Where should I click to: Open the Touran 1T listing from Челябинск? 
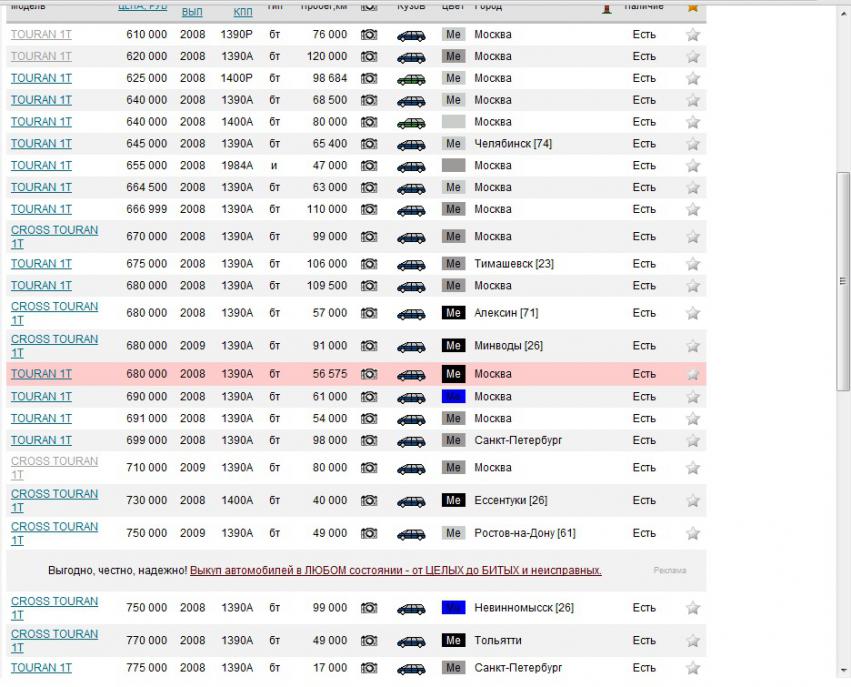pos(41,144)
